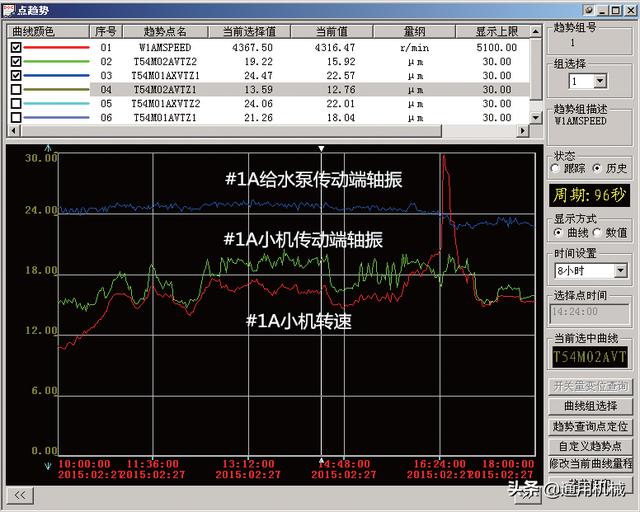
Task: Click the white cursor marker atop the chart
Action: coord(321,149)
